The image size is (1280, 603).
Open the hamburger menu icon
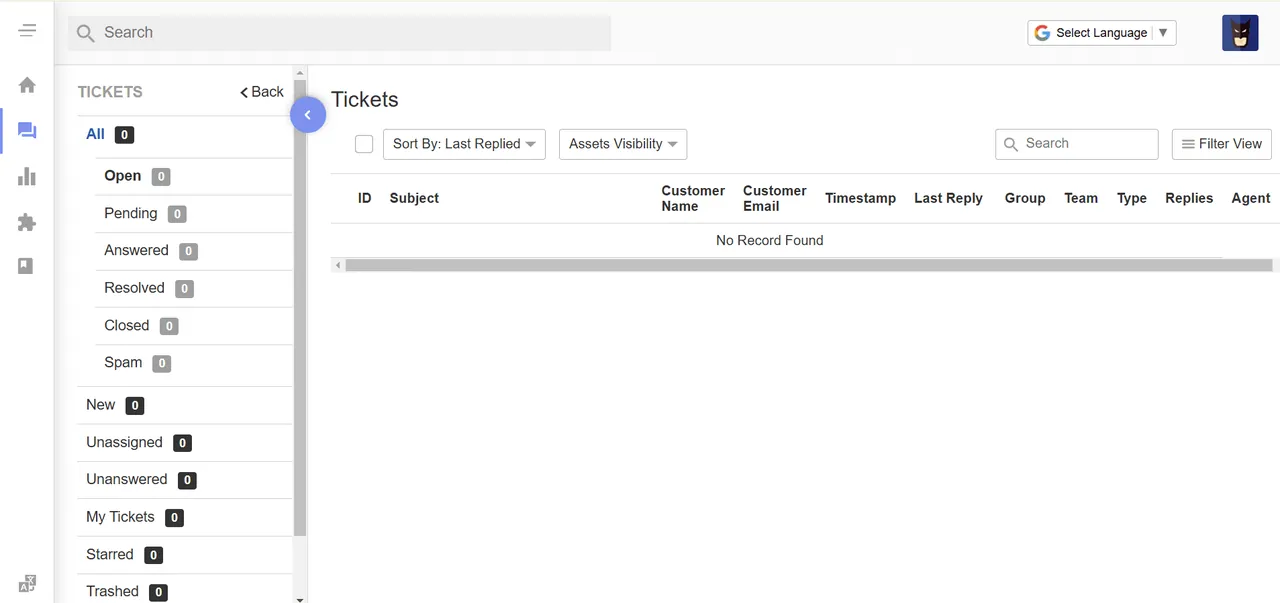click(27, 31)
